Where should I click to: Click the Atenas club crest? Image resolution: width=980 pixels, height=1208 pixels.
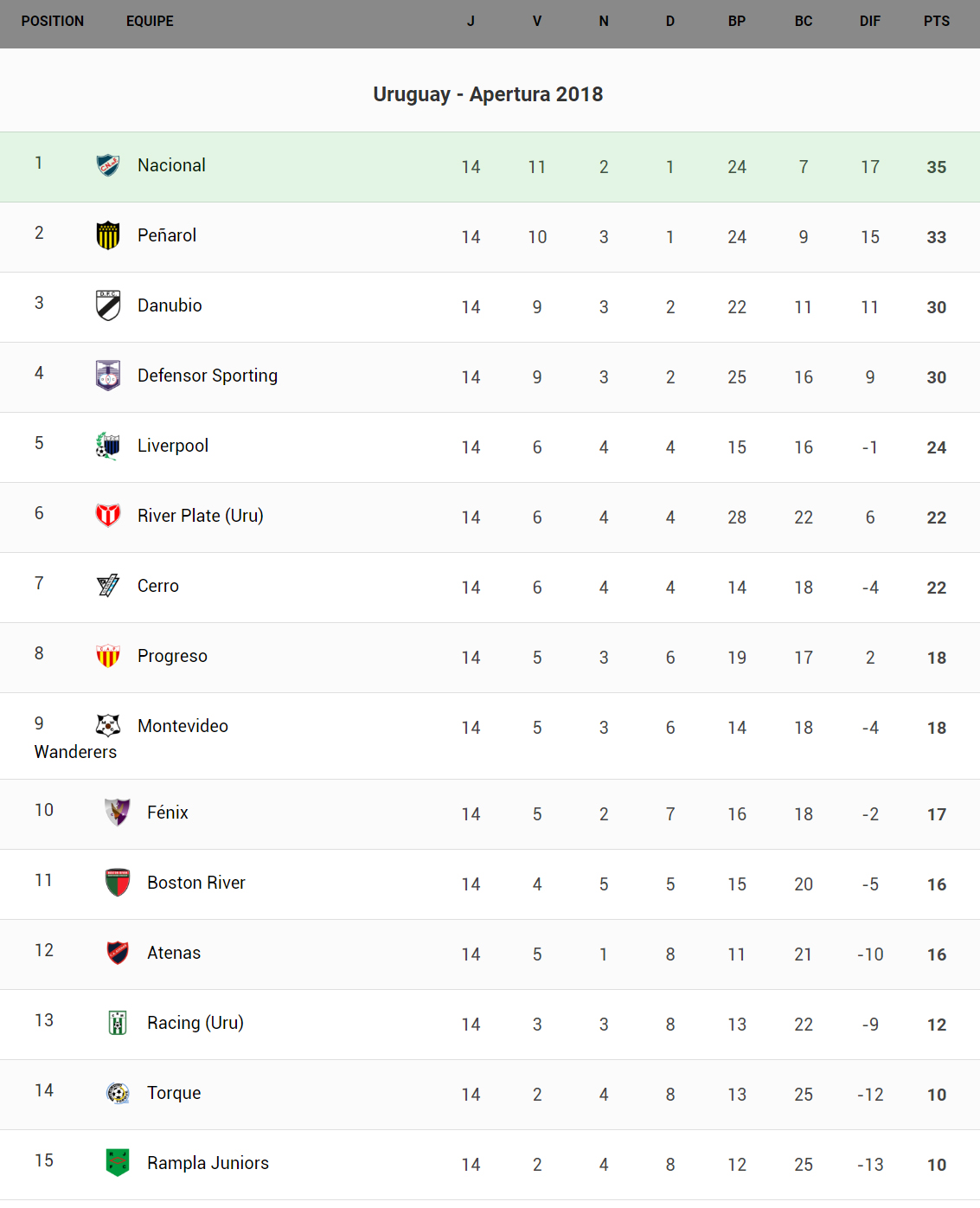[x=118, y=952]
